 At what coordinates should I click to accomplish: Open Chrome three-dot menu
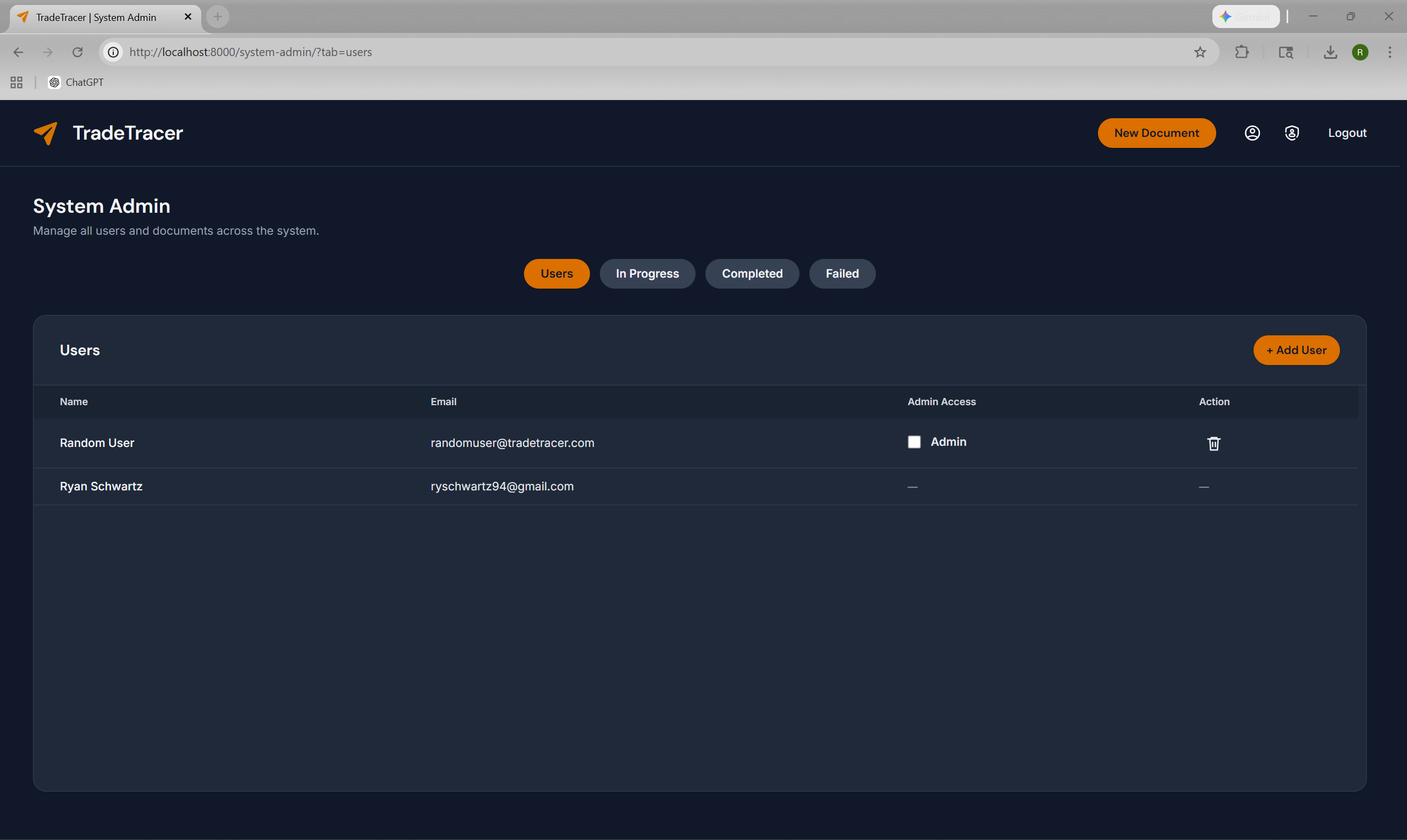point(1389,52)
